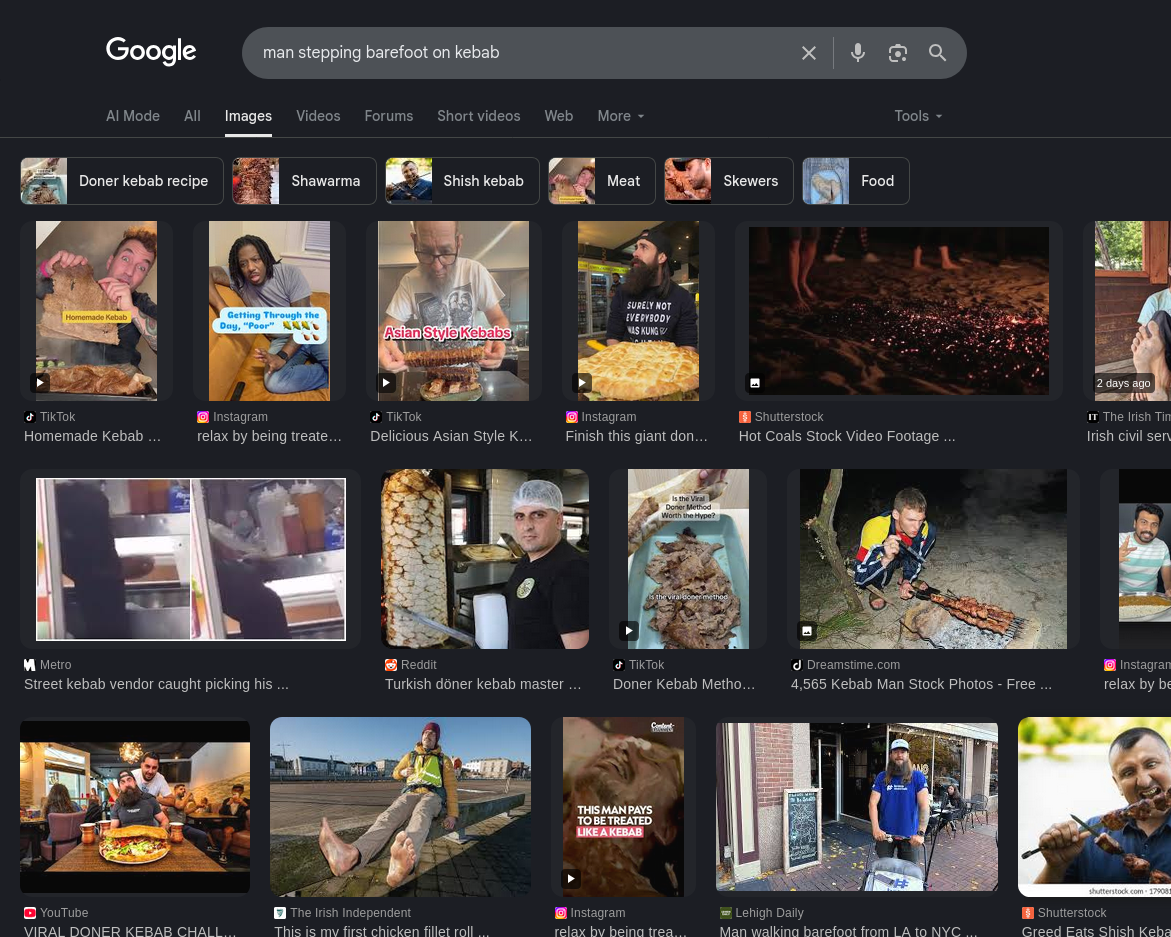The width and height of the screenshot is (1171, 937).
Task: Click the Metro favicon under vendor image
Action: pyautogui.click(x=30, y=665)
